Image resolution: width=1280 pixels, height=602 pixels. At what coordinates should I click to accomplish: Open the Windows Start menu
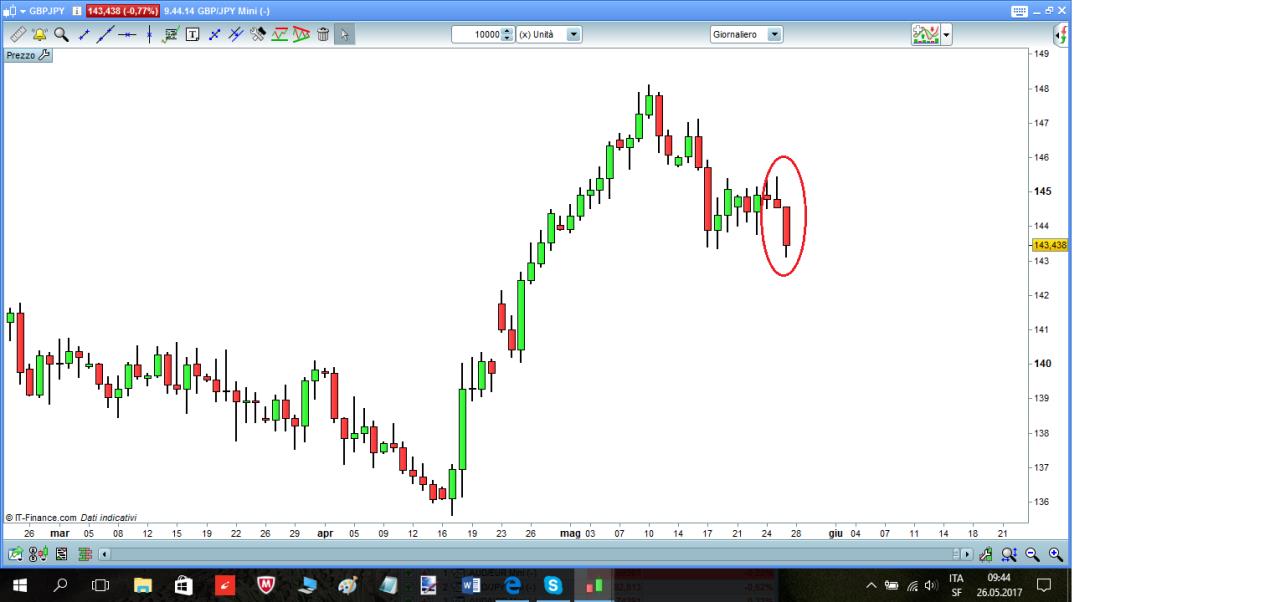[x=19, y=585]
